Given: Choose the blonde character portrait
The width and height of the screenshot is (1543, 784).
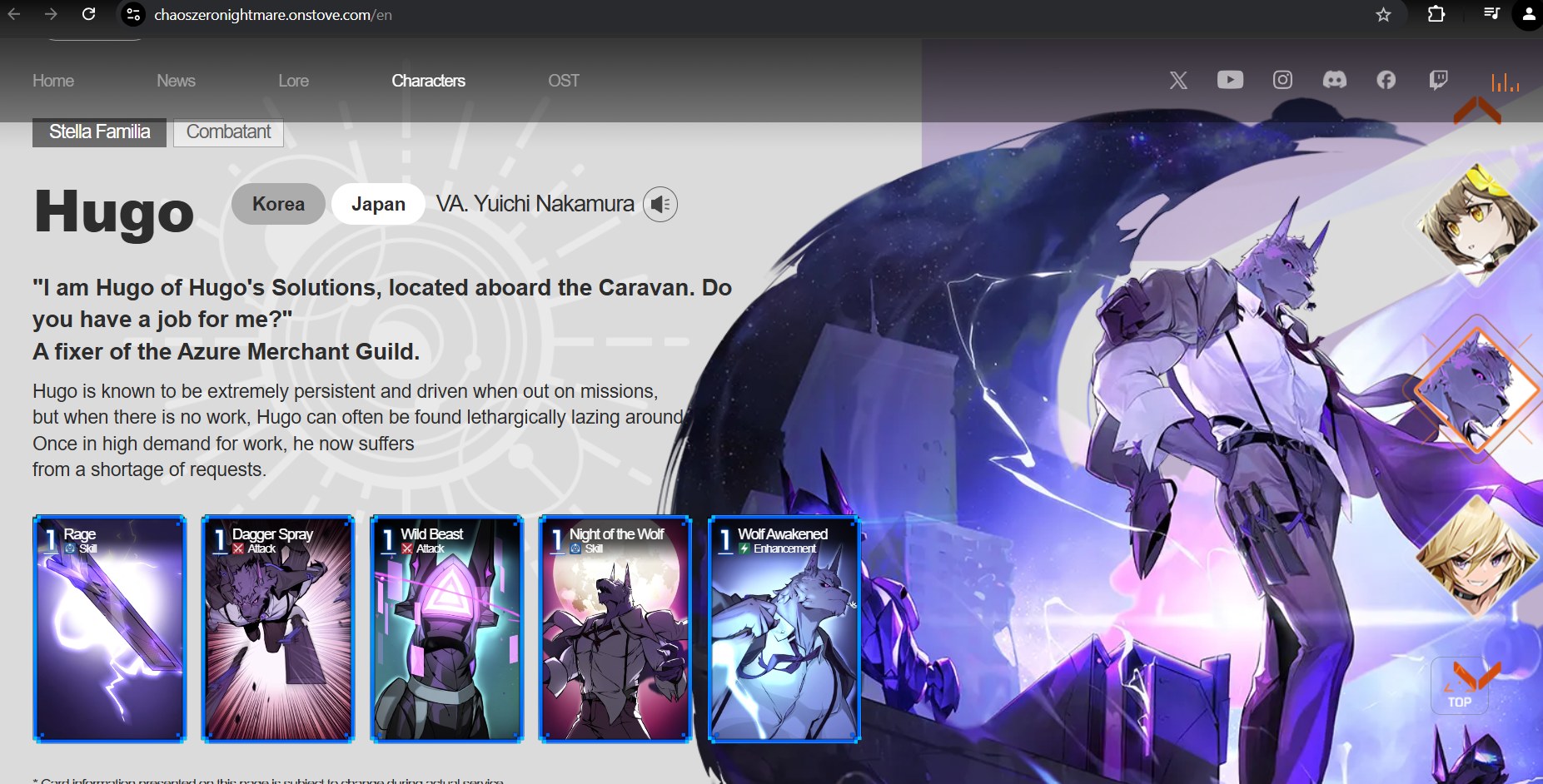Looking at the screenshot, I should pyautogui.click(x=1476, y=556).
